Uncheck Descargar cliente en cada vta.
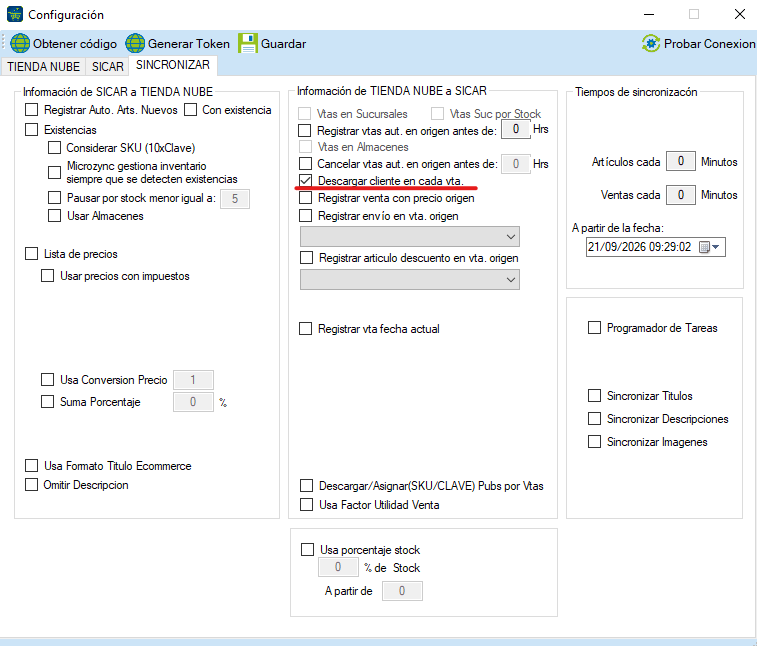This screenshot has height=646, width=757. pyautogui.click(x=306, y=181)
